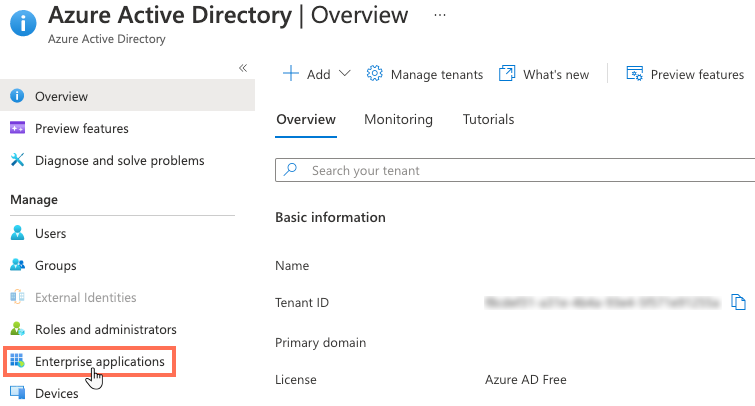Click the Groups people icon

(17, 265)
